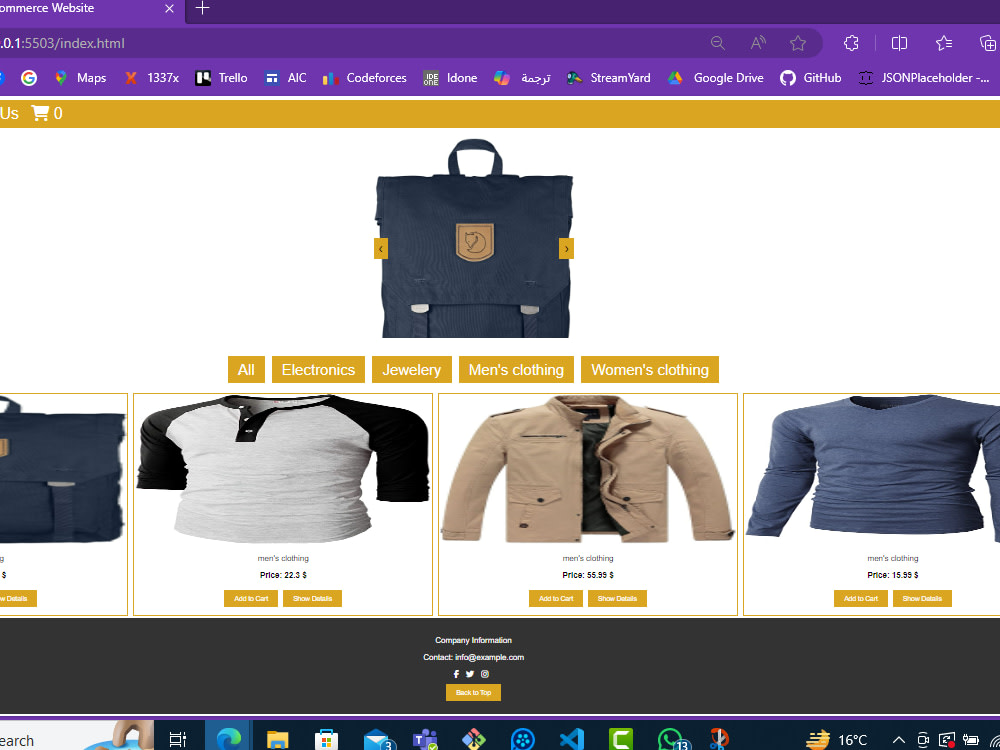This screenshot has width=1000, height=750.
Task: Filter products by Women's clothing
Action: click(x=650, y=370)
